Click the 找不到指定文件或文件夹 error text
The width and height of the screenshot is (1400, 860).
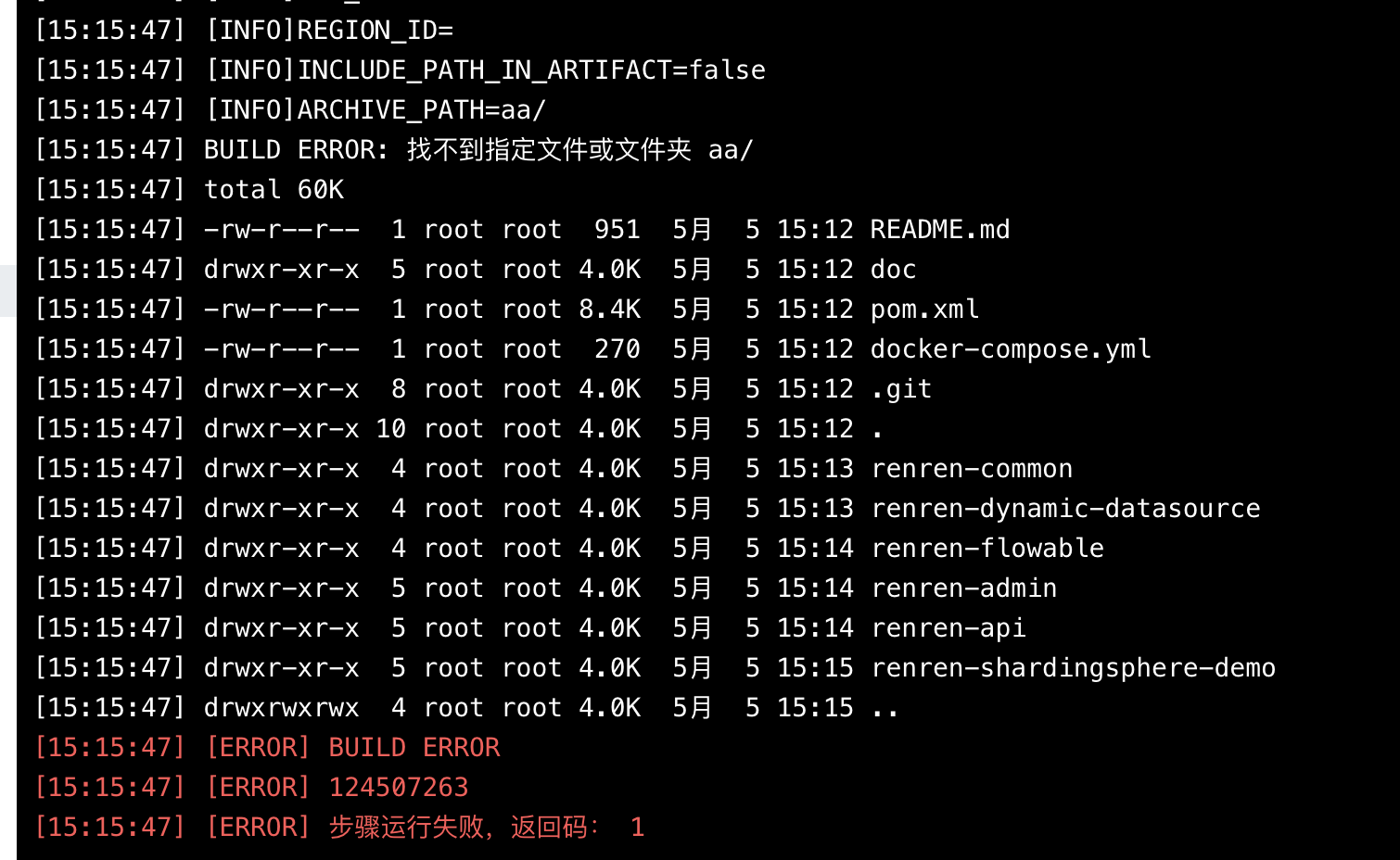(549, 149)
